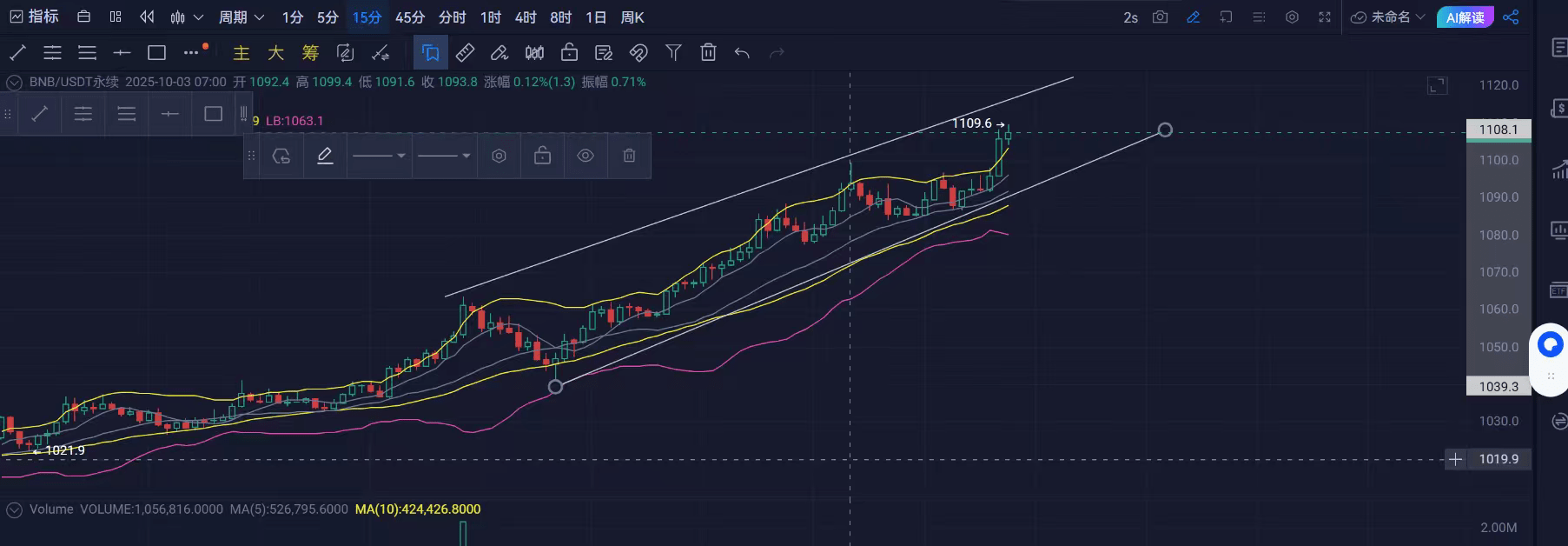Open the 指标 indicators menu
Image resolution: width=1568 pixels, height=546 pixels.
34,17
